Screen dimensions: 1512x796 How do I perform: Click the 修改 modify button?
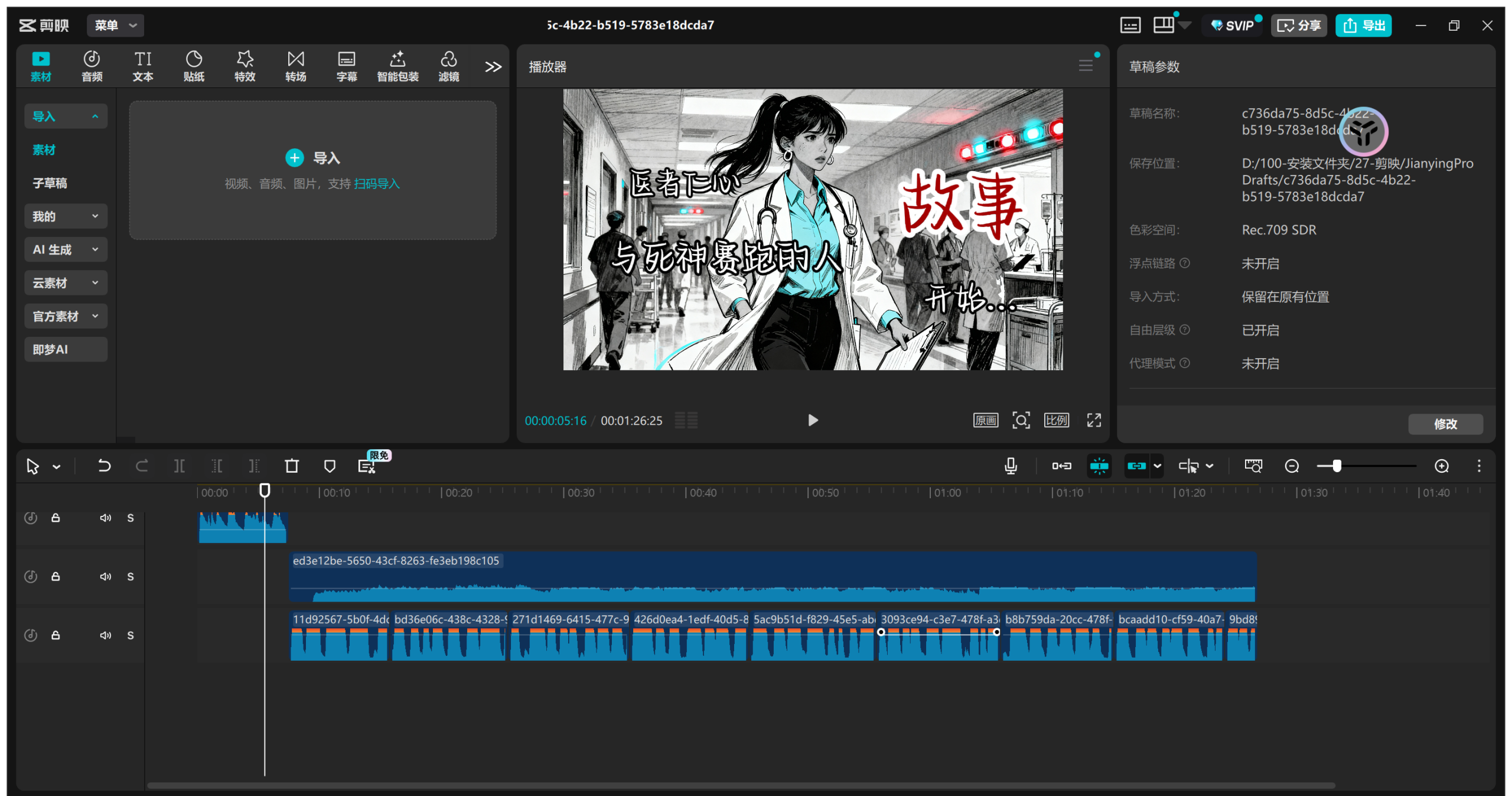tap(1445, 424)
